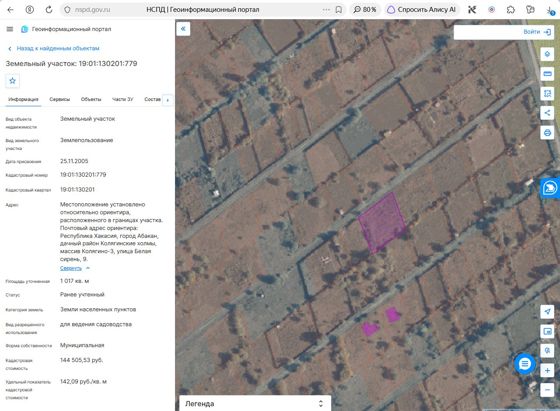Switch to Части ЗУ tab
Screen dimensions: 560x411
coord(122,99)
